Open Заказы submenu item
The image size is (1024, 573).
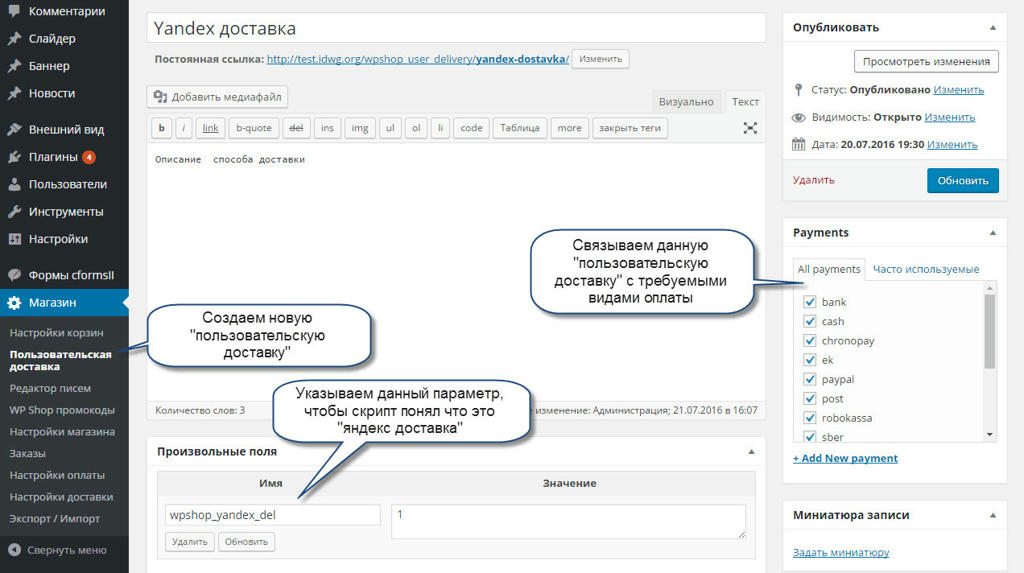pos(27,453)
